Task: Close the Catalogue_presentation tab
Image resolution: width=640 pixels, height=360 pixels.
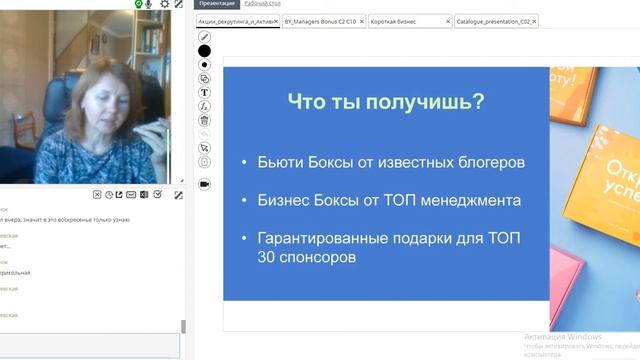Action: [534, 22]
